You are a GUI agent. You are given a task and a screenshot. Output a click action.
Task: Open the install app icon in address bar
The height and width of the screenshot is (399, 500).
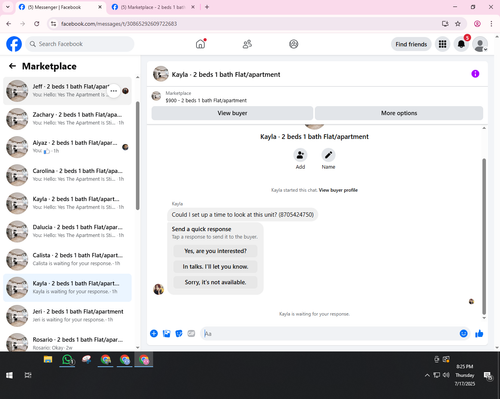click(x=445, y=24)
